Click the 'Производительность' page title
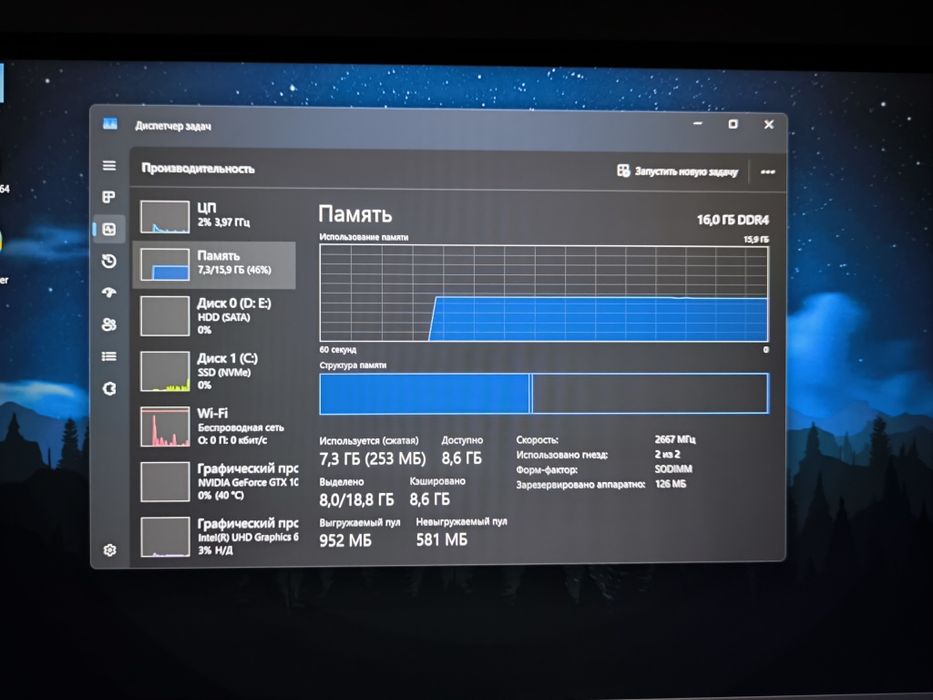 (x=198, y=169)
